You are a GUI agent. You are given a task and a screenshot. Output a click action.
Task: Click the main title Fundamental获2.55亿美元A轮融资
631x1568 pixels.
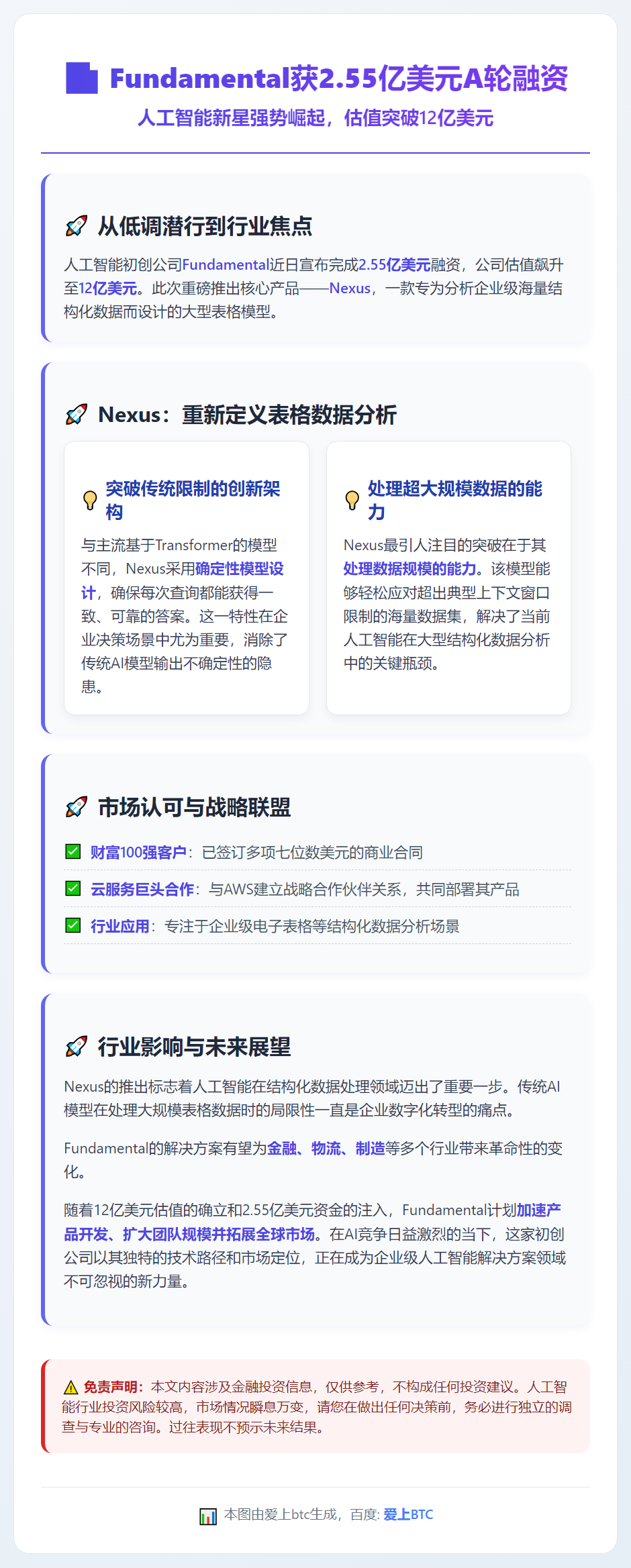click(339, 79)
